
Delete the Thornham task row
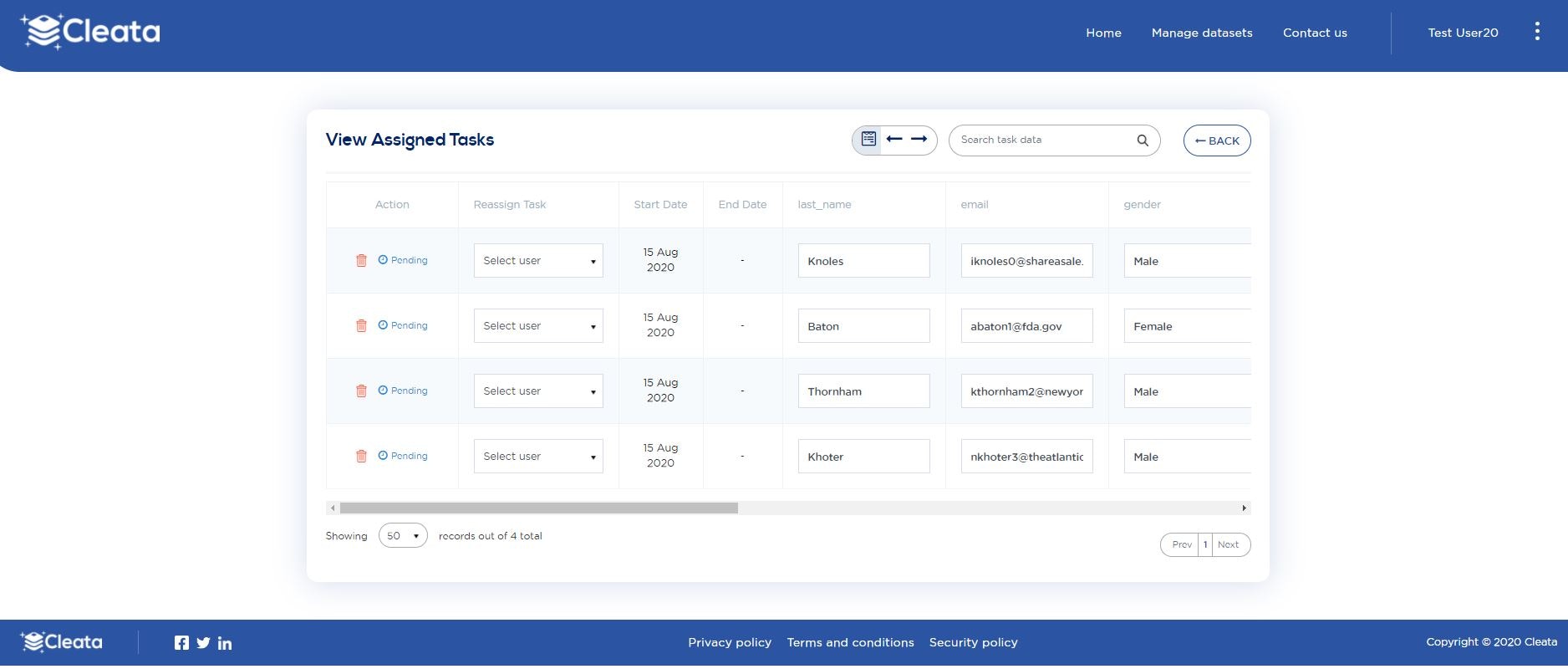361,391
